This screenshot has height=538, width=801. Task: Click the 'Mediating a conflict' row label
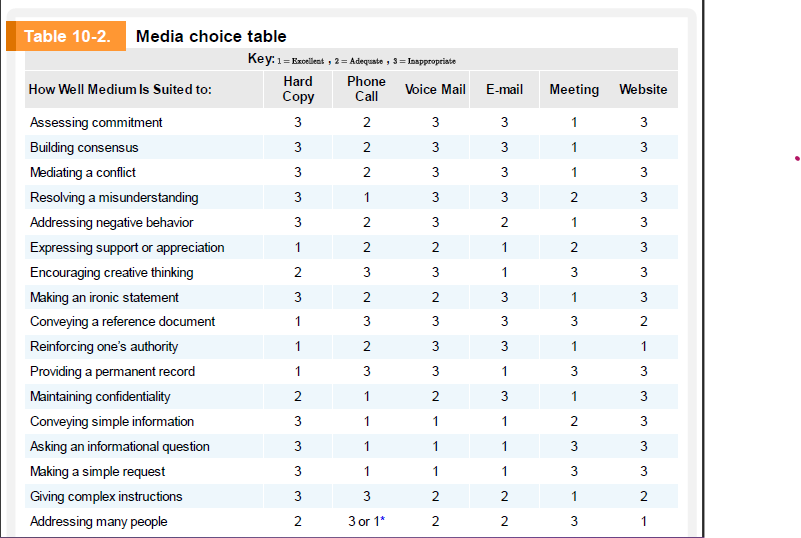coord(83,173)
